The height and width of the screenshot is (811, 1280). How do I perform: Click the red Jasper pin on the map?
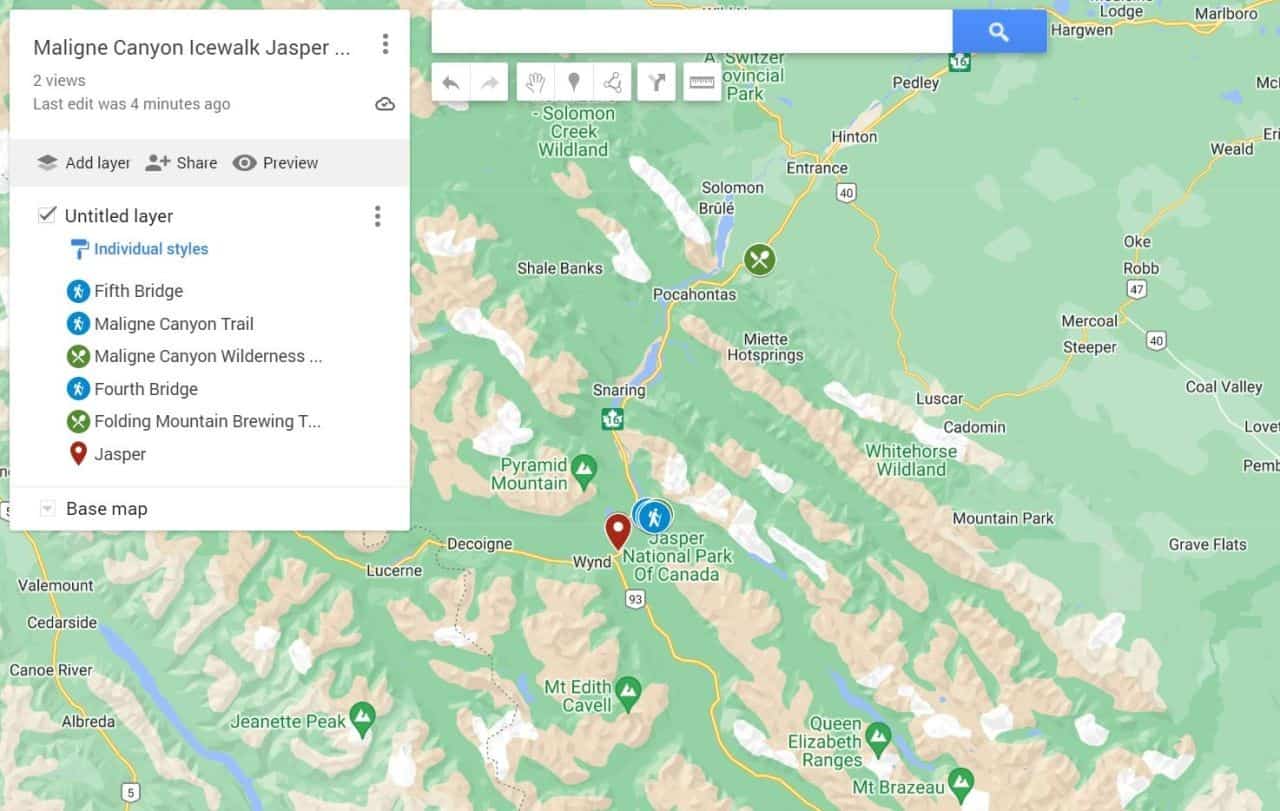(618, 530)
